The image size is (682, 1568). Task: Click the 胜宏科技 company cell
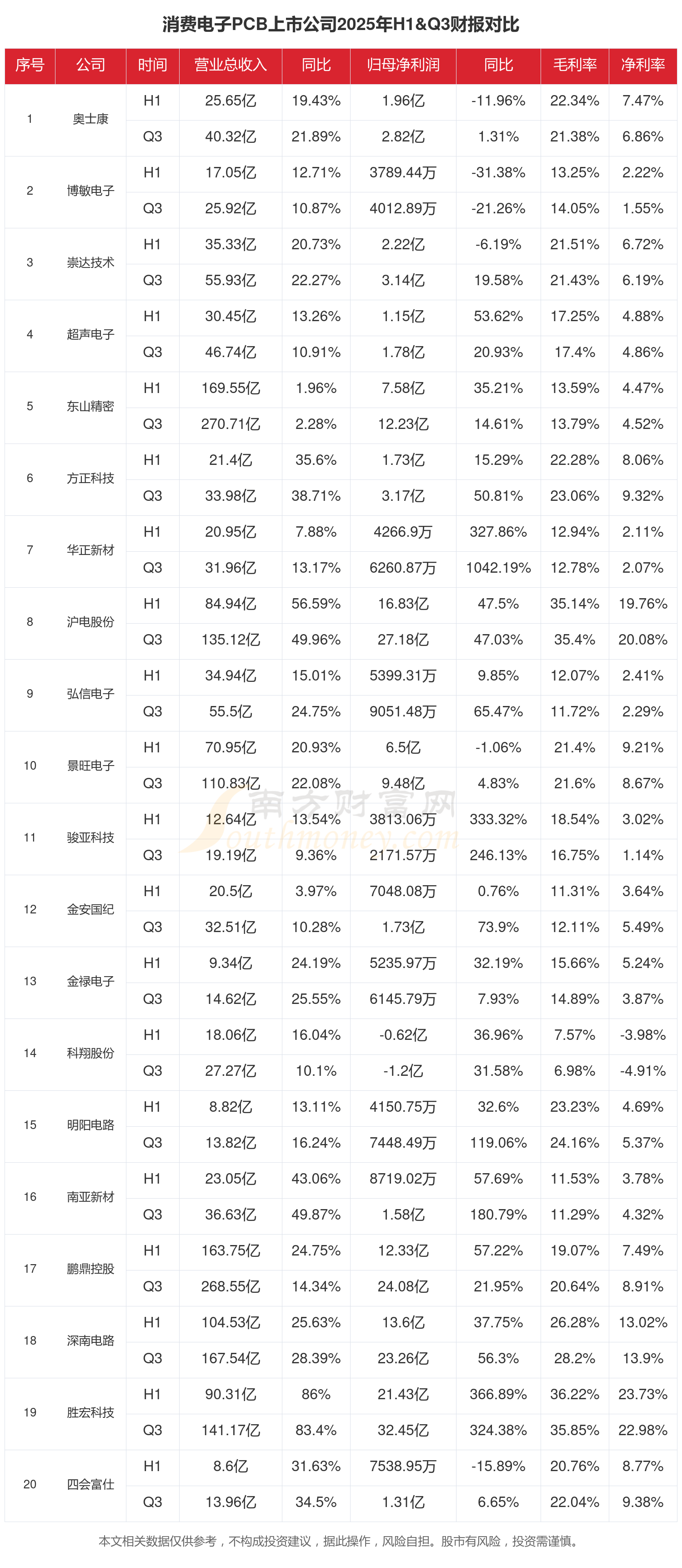(x=90, y=1413)
